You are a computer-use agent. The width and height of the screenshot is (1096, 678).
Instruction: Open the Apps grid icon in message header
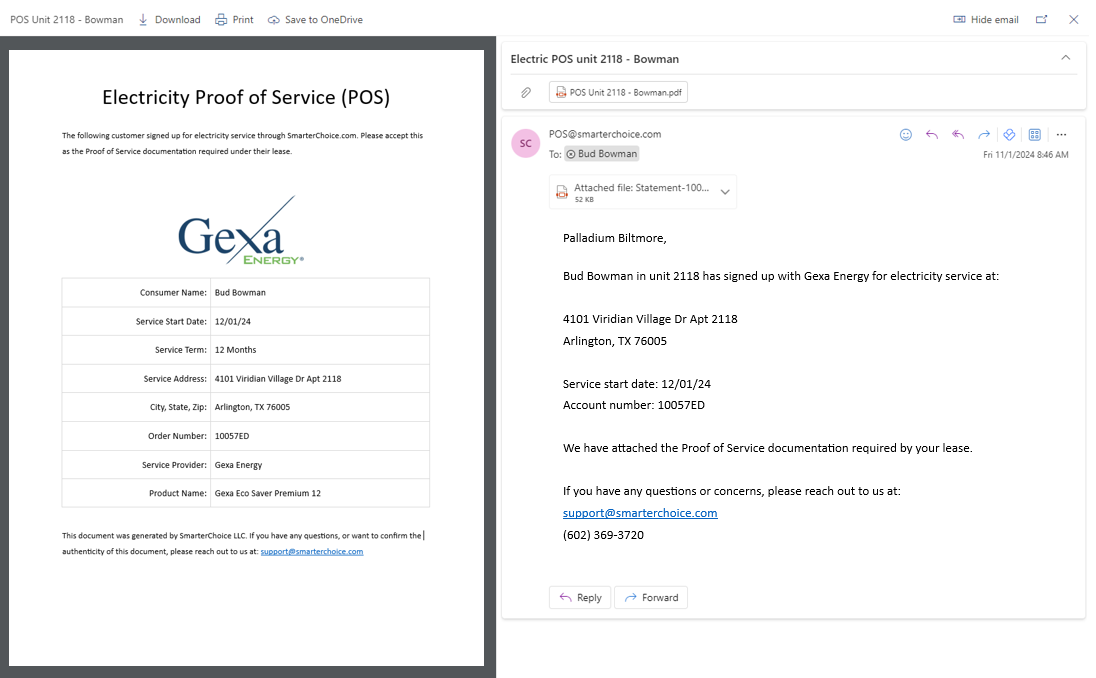coord(1035,134)
